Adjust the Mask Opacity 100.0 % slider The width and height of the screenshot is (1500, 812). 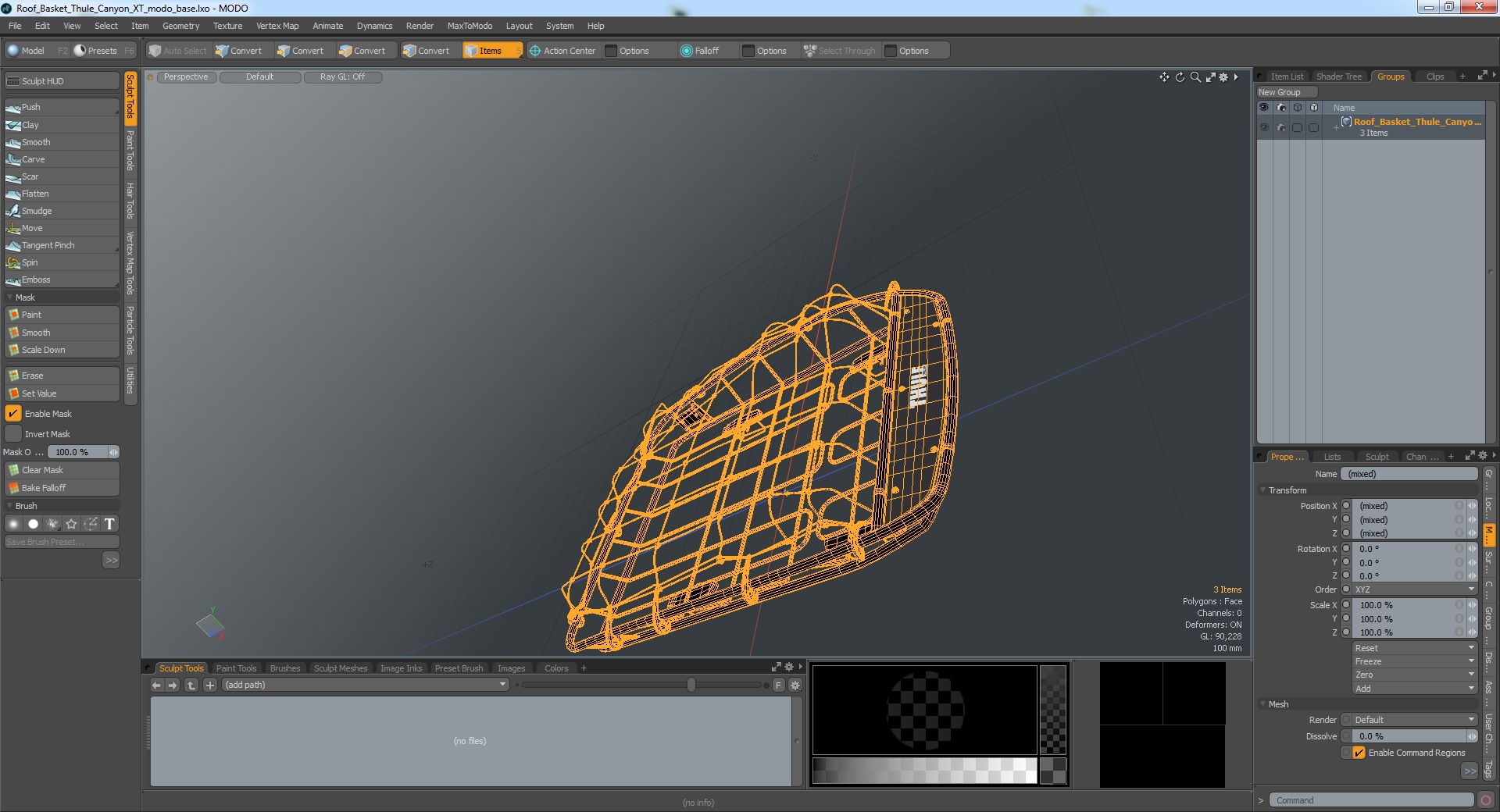tap(83, 452)
